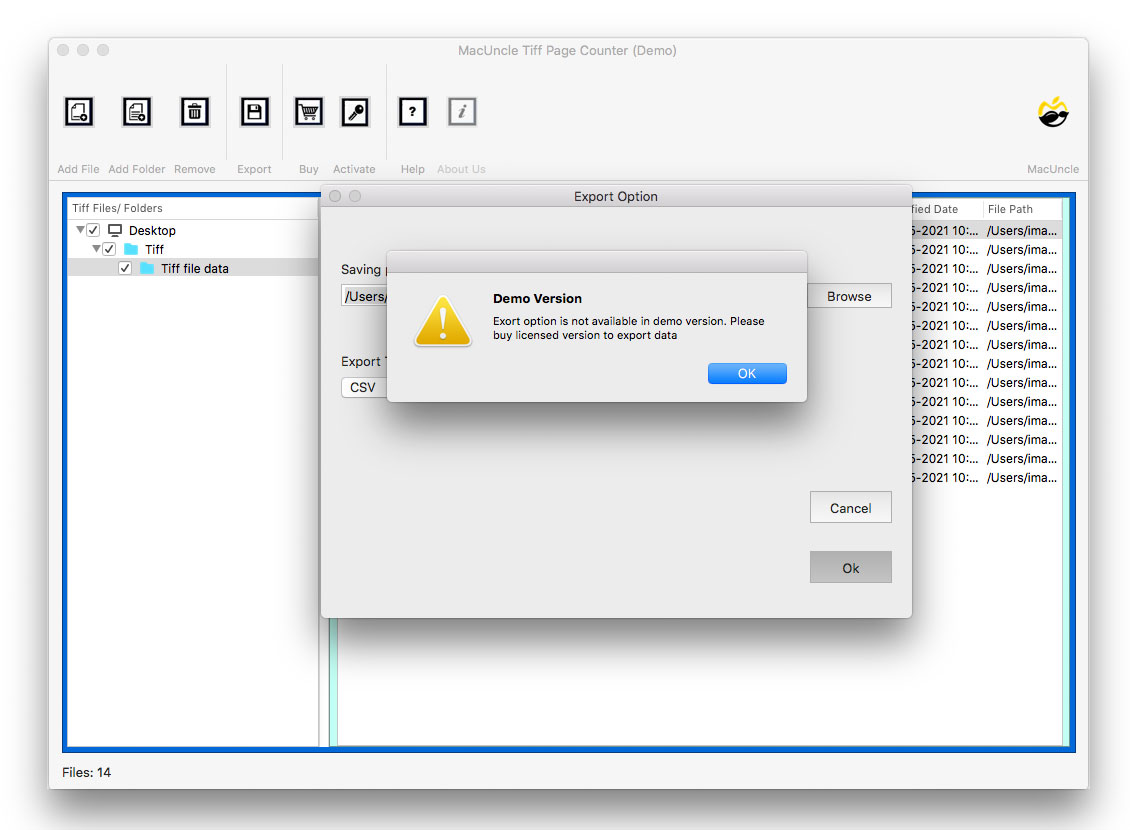Click the first /Users/ima... file path row
The height and width of the screenshot is (830, 1130).
(1022, 231)
